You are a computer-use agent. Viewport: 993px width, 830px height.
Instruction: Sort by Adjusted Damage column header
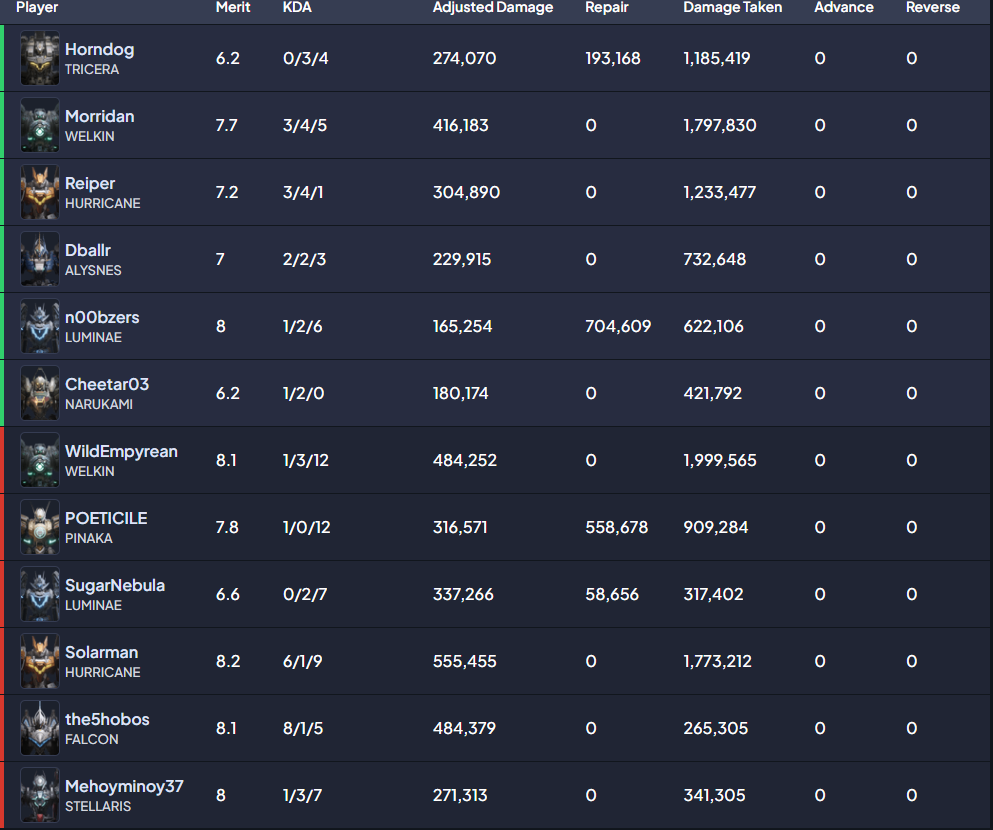[493, 8]
